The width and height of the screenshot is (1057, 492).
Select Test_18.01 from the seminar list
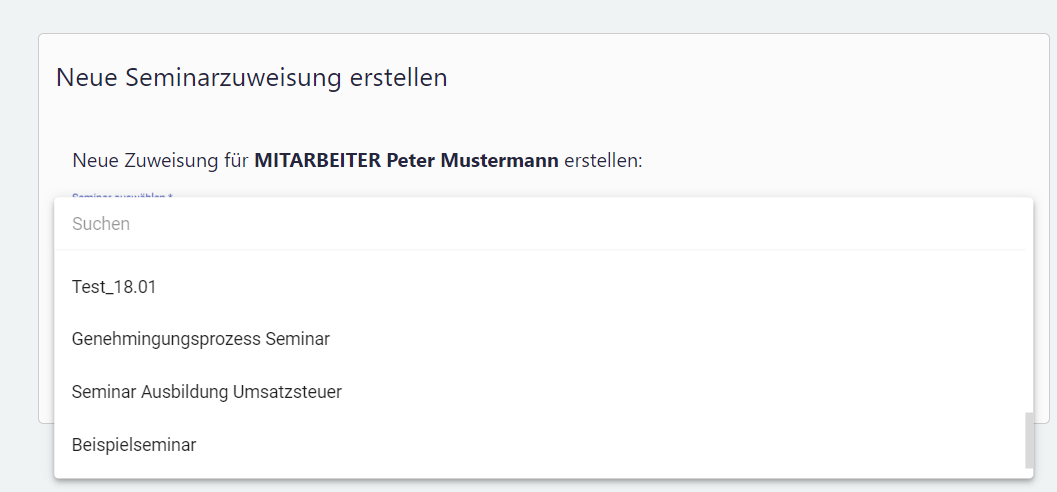[114, 287]
